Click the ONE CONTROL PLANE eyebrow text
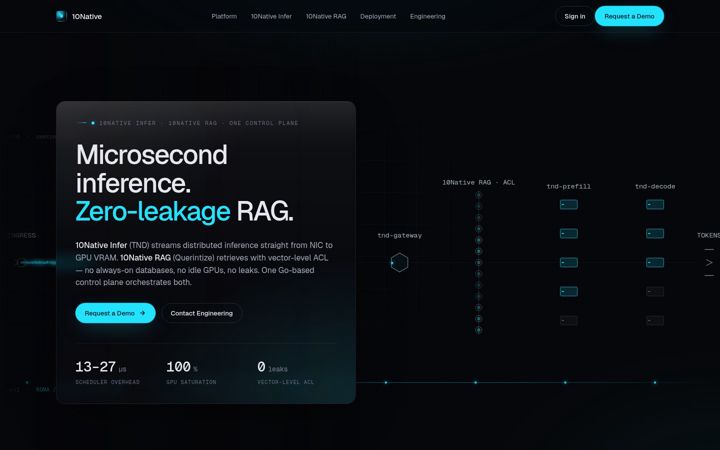Image resolution: width=720 pixels, height=450 pixels. (264, 123)
